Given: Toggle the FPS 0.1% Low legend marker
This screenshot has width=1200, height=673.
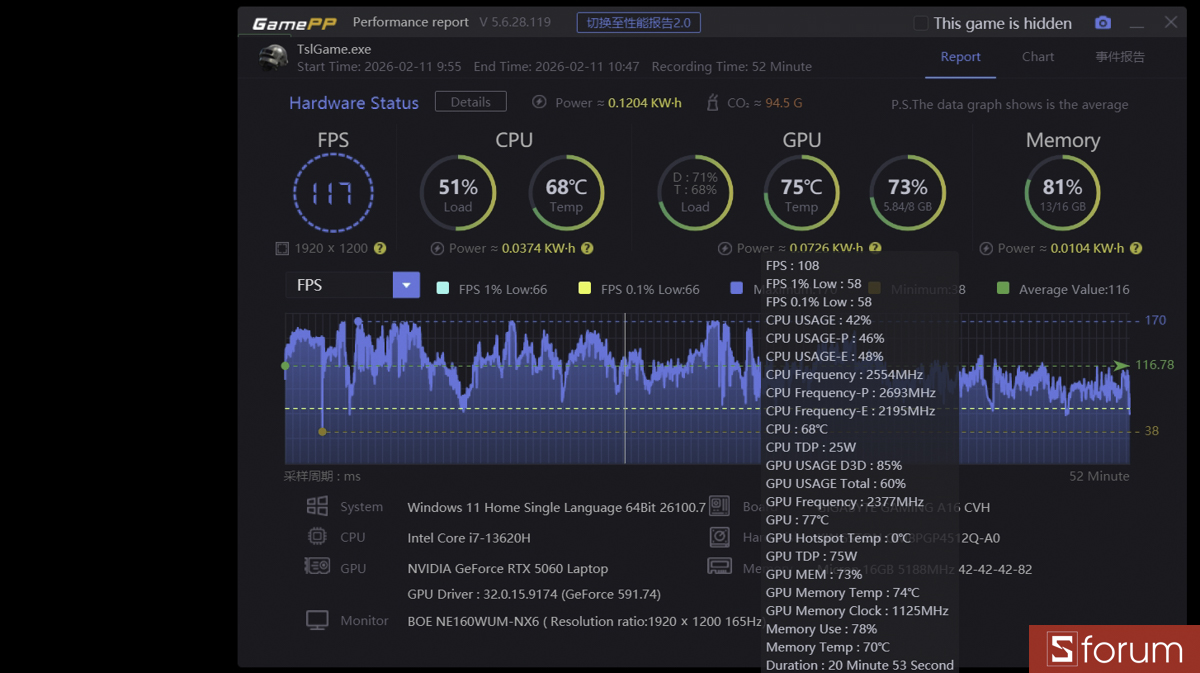Looking at the screenshot, I should (584, 289).
